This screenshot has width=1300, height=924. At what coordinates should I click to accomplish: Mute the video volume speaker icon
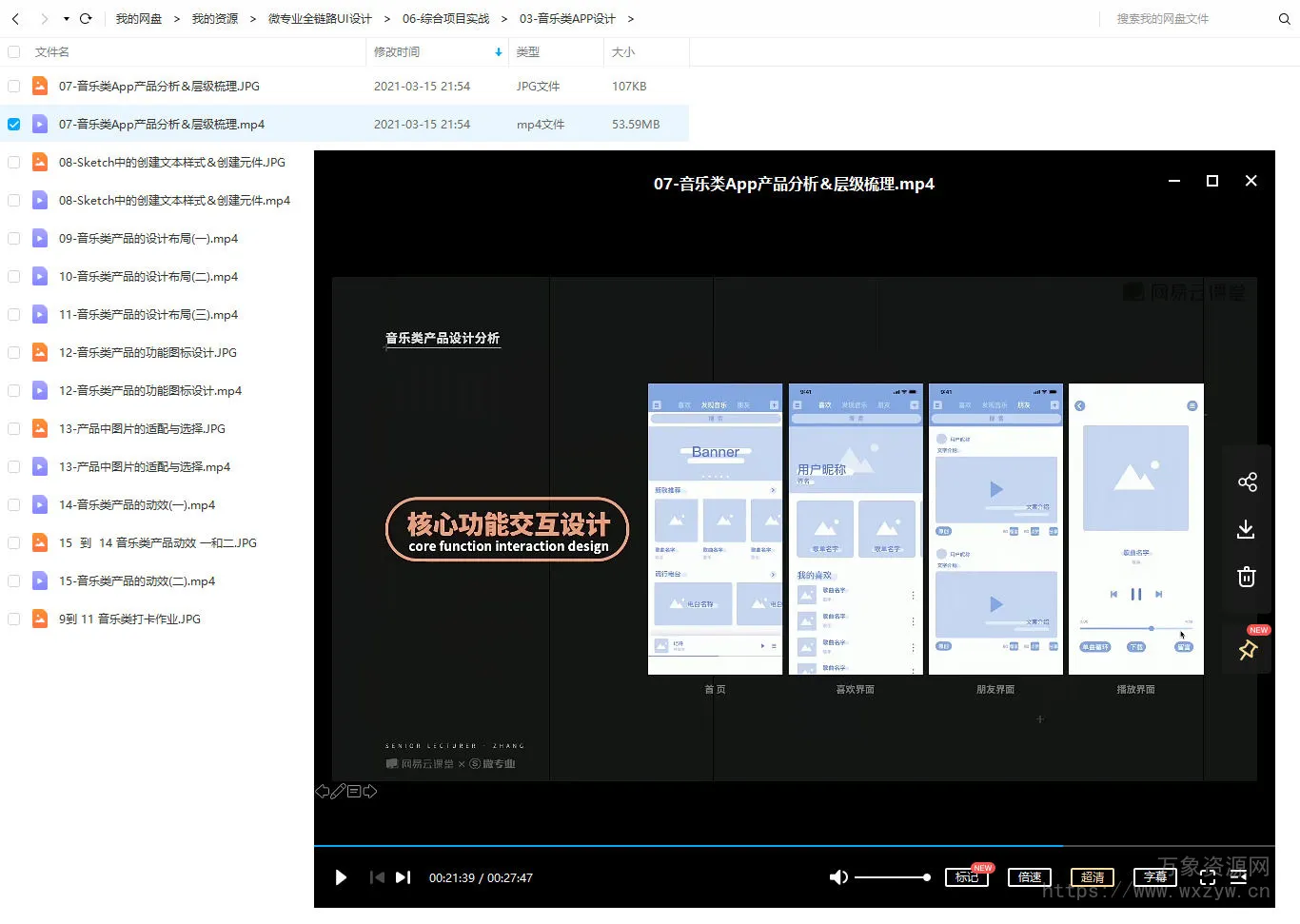(838, 877)
